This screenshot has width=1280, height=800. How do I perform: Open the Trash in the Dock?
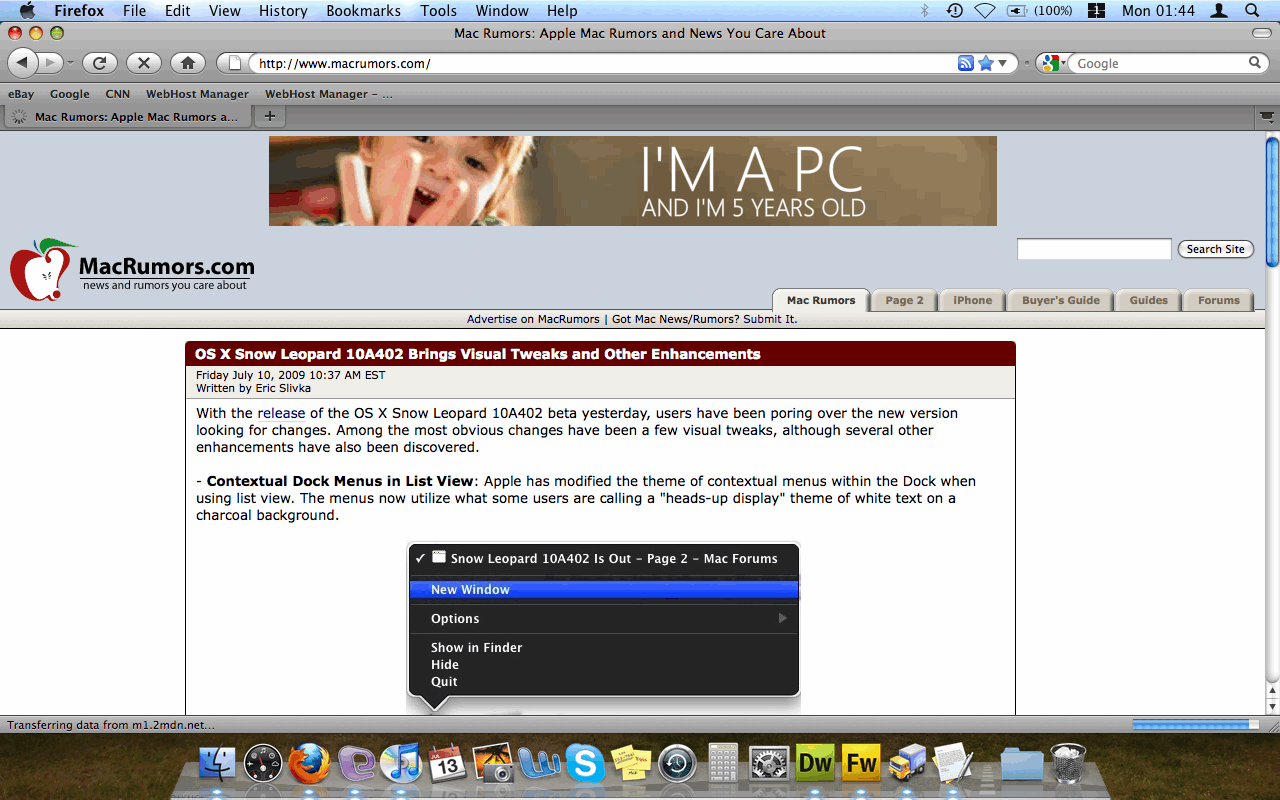click(1068, 764)
